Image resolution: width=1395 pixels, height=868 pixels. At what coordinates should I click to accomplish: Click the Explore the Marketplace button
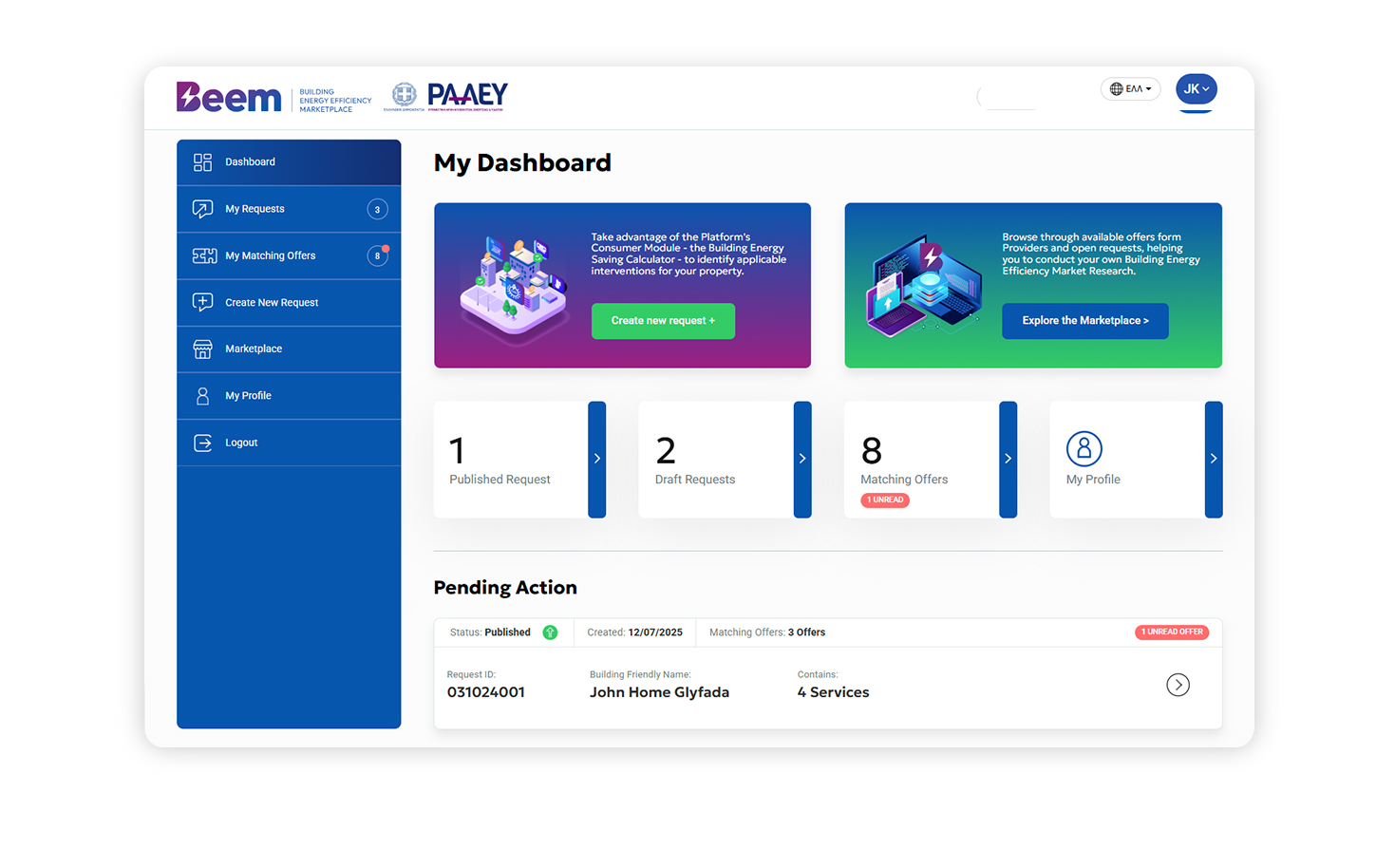coord(1084,321)
